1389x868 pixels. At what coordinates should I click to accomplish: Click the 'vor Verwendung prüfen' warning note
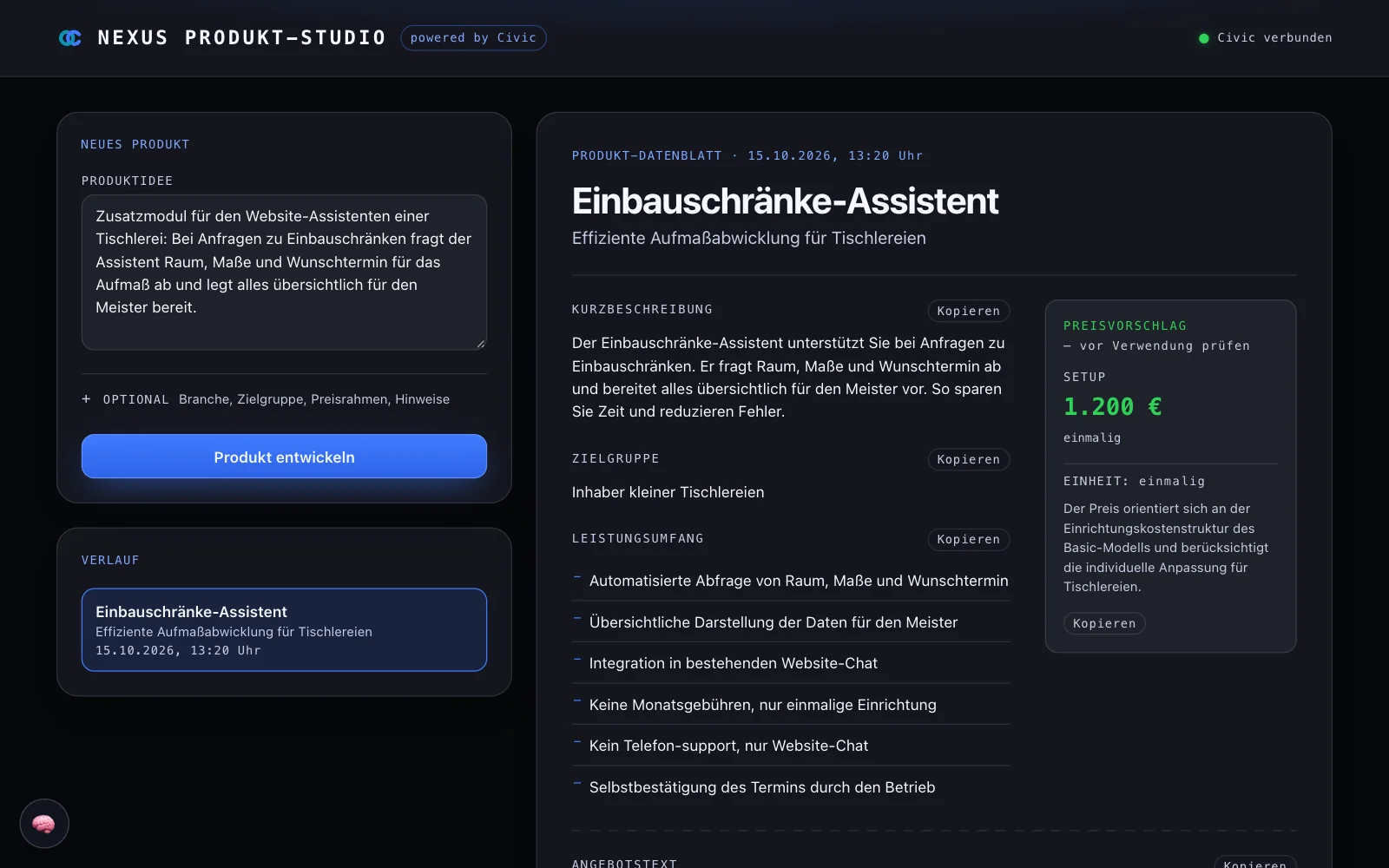tap(1156, 345)
